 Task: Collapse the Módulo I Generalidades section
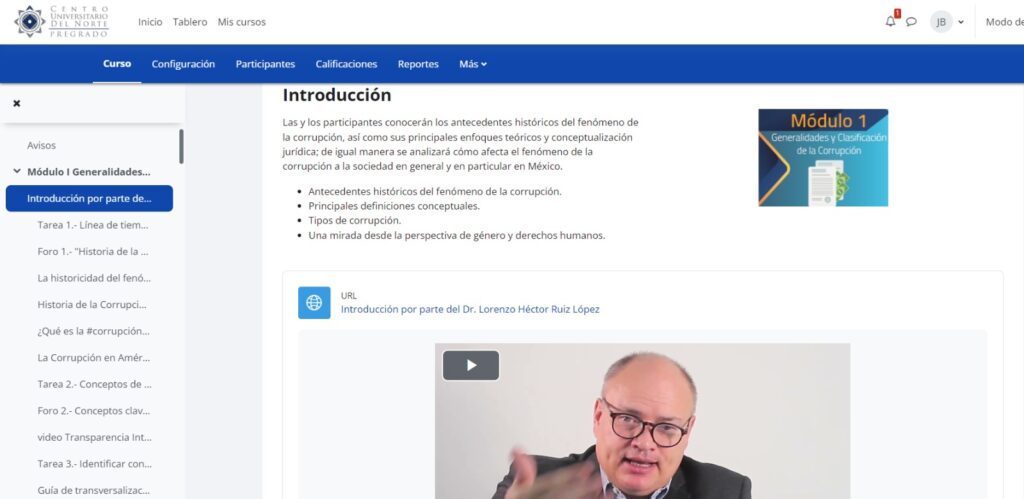click(16, 172)
